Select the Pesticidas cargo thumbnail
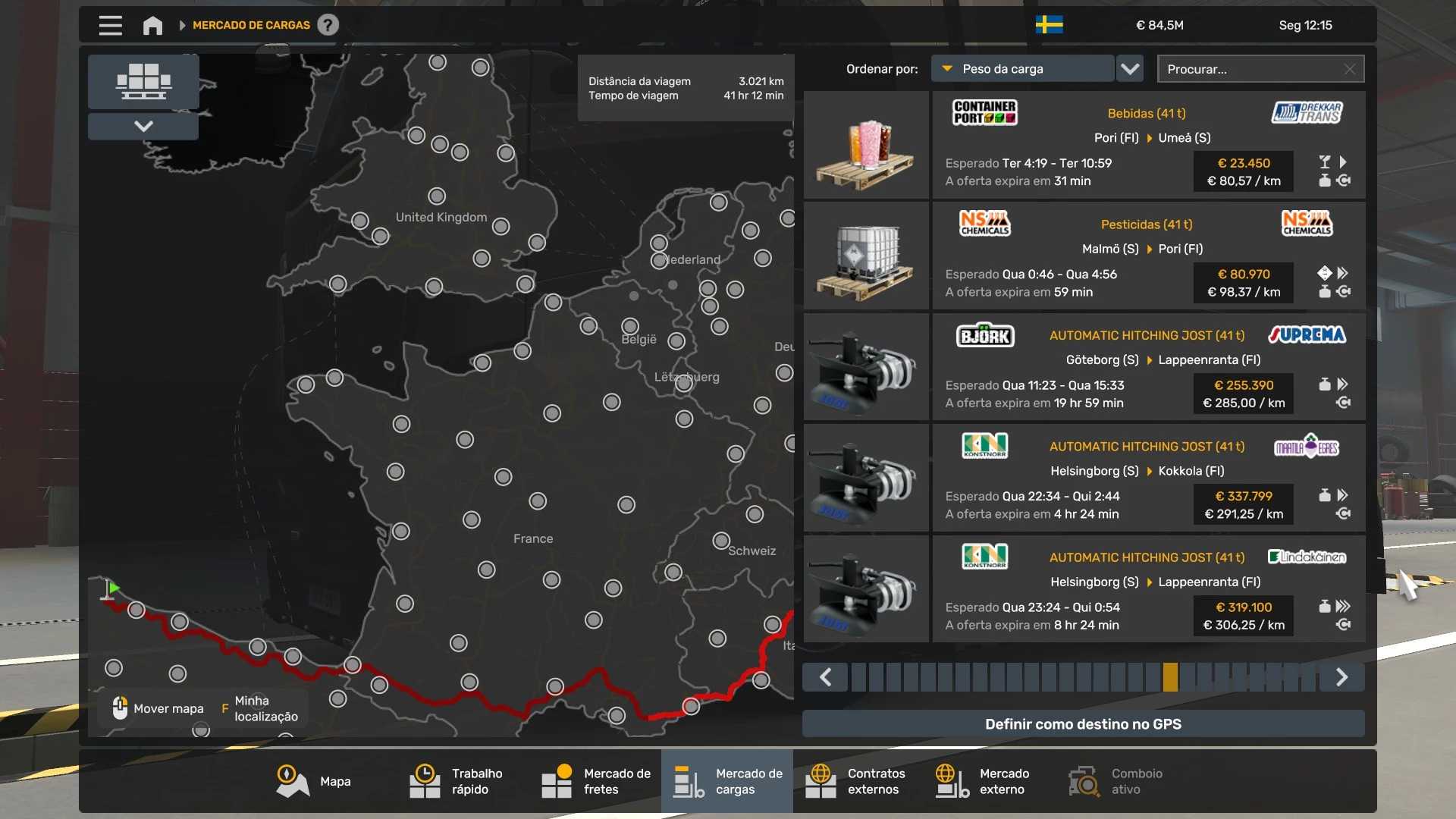Screen dimensions: 1456x819 (x=866, y=256)
